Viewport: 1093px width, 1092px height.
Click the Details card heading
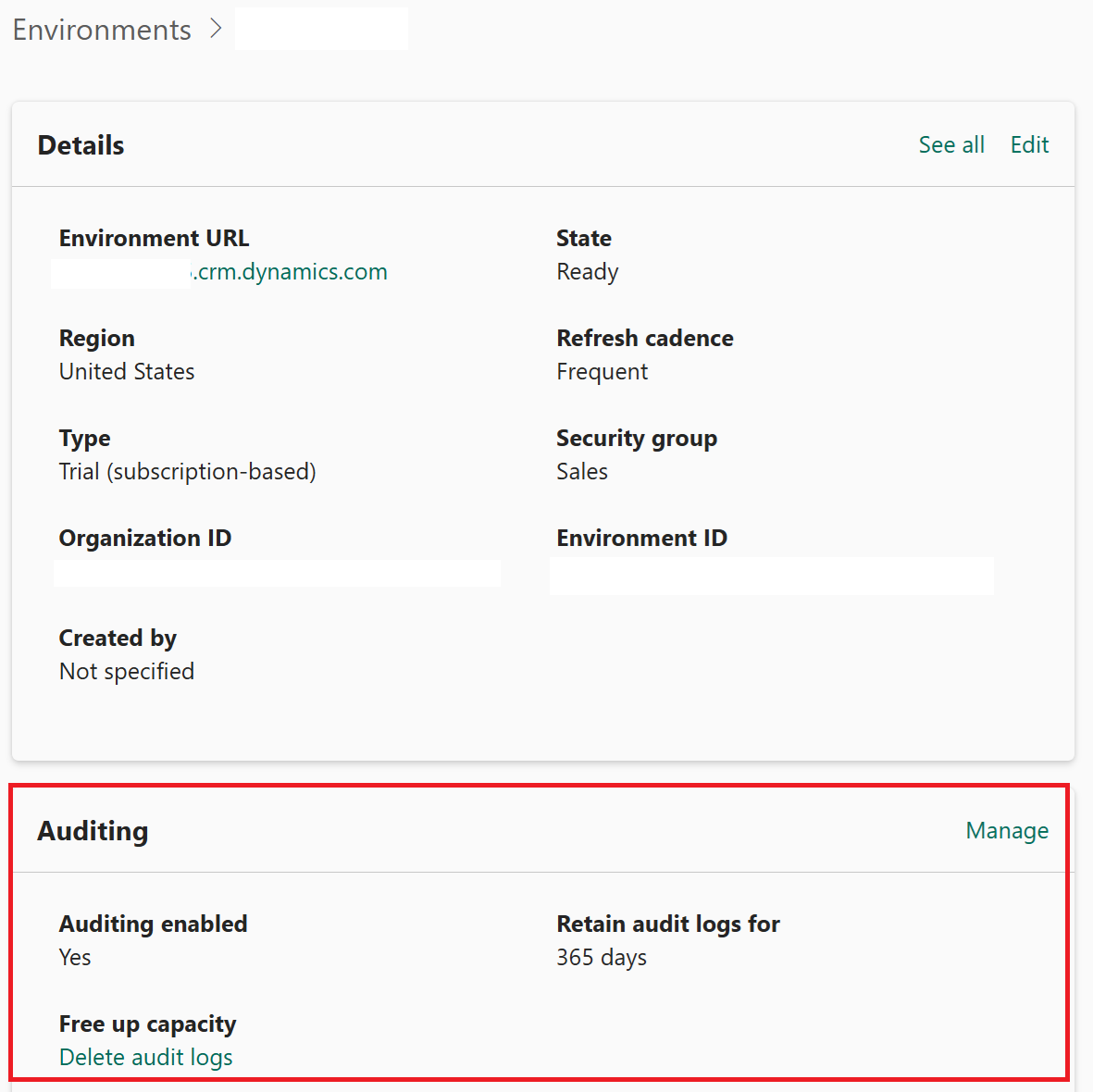click(81, 145)
